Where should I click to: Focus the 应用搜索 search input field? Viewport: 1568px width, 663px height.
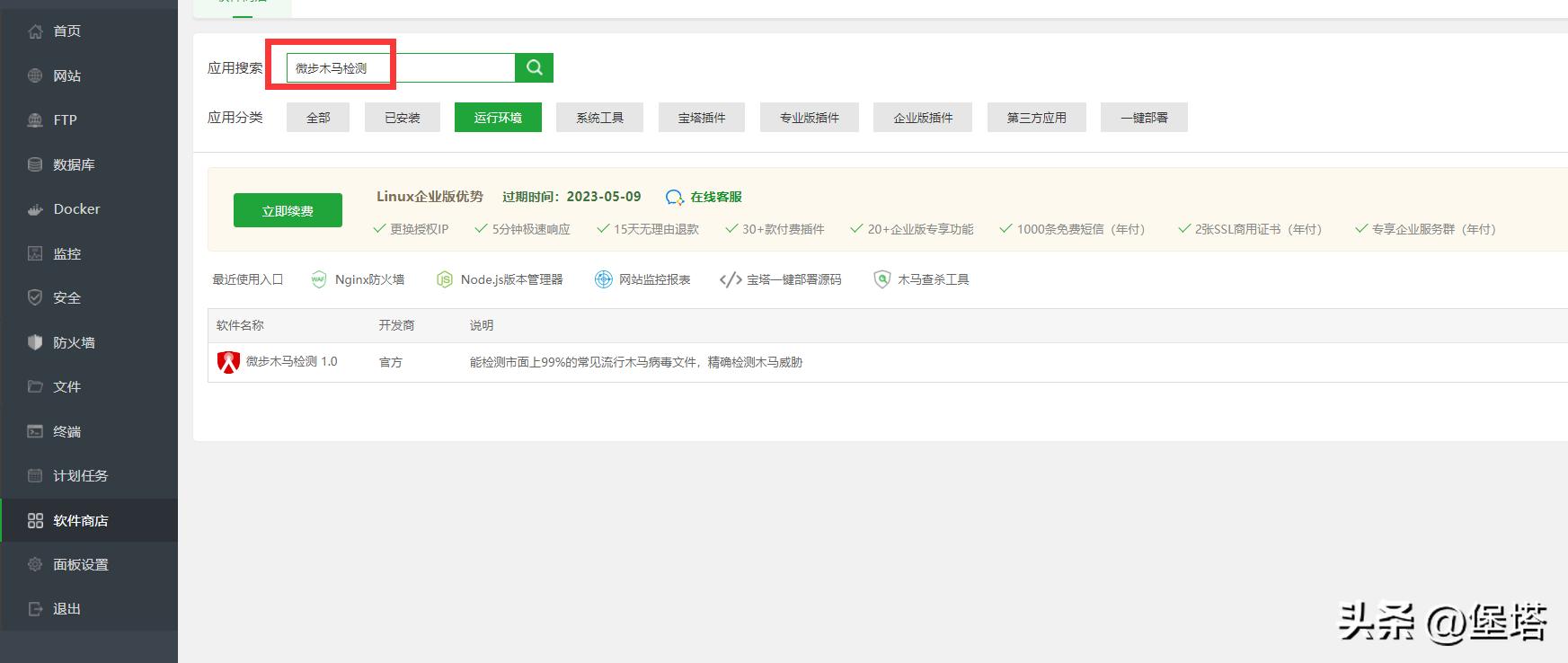(401, 67)
